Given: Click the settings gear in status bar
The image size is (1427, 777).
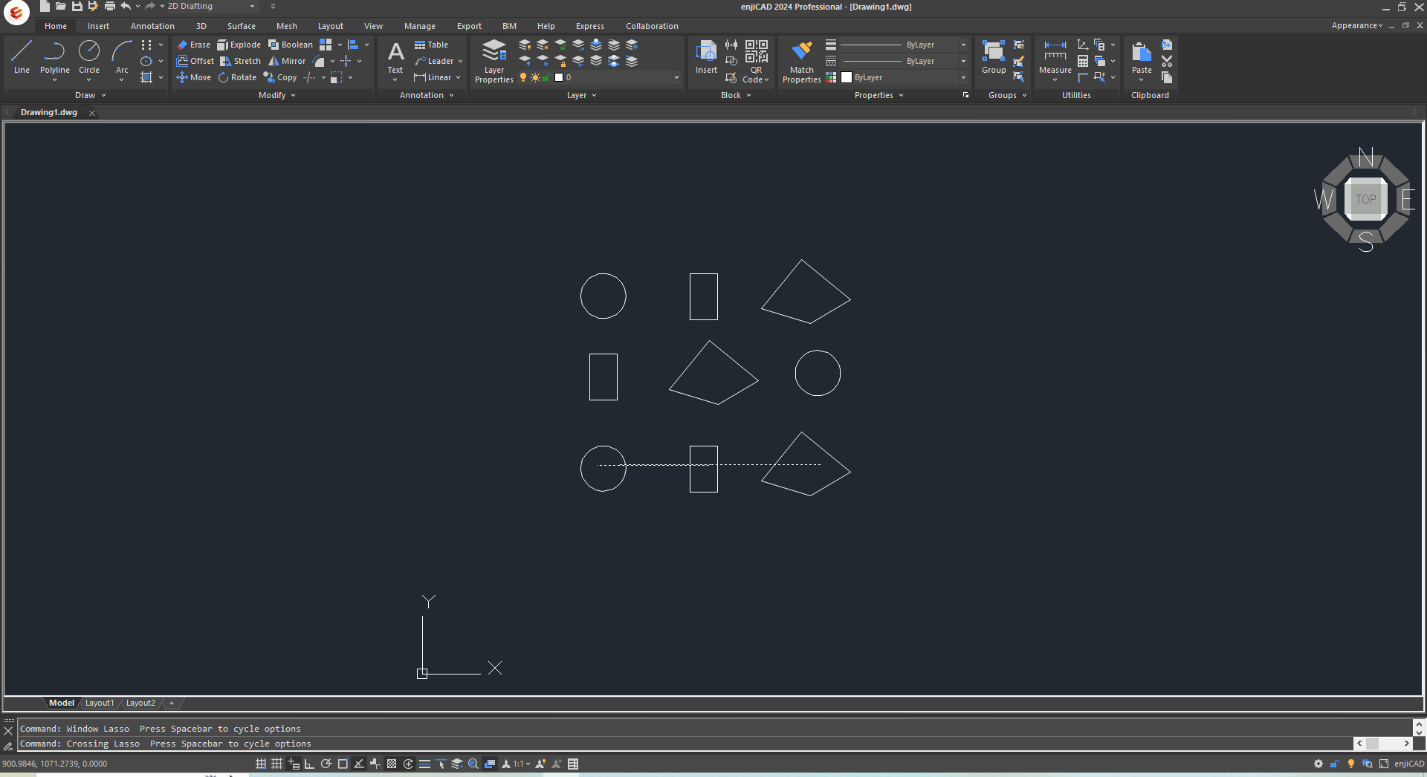Looking at the screenshot, I should point(1318,764).
